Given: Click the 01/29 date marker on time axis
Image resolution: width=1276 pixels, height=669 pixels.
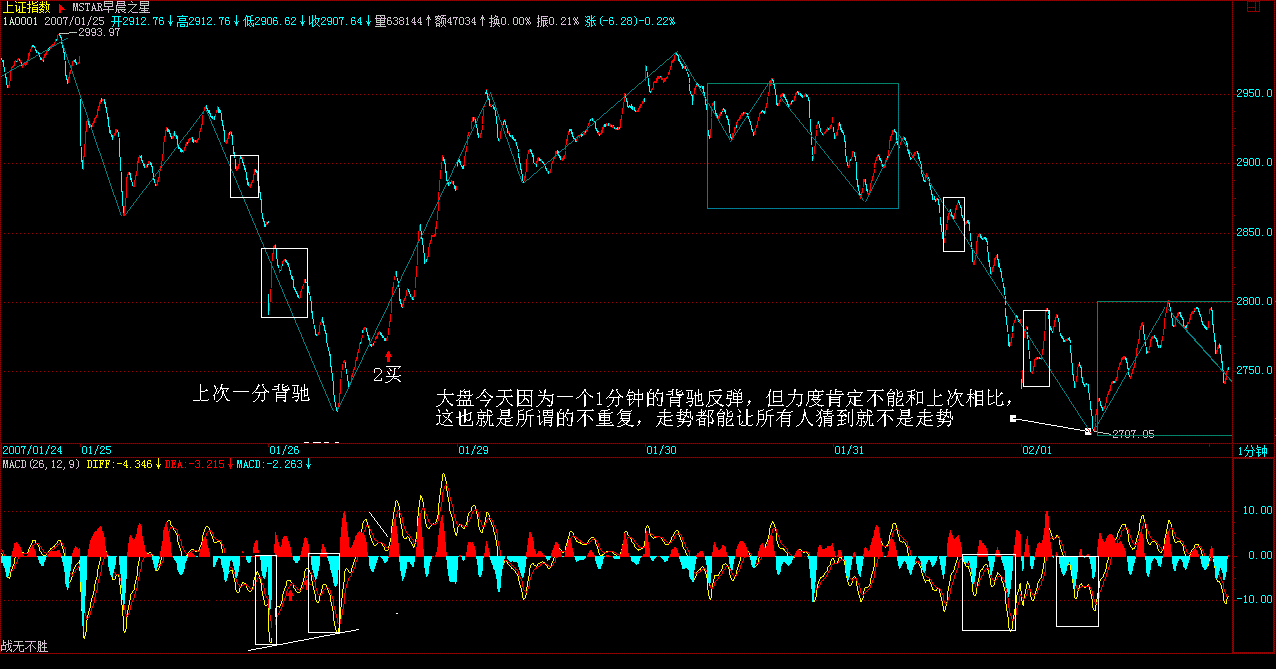Looking at the screenshot, I should pos(473,451).
